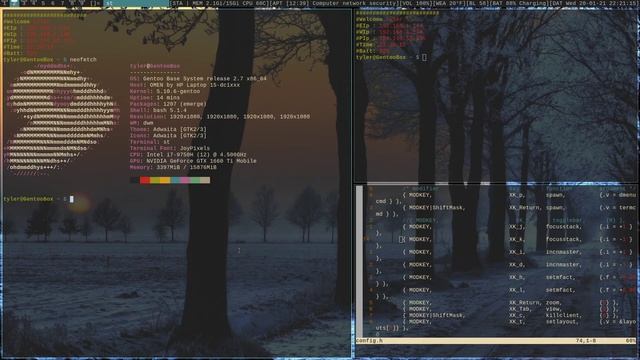The image size is (640, 360).
Task: Click the []= tiled layout symbol
Action: [x=95, y=3]
